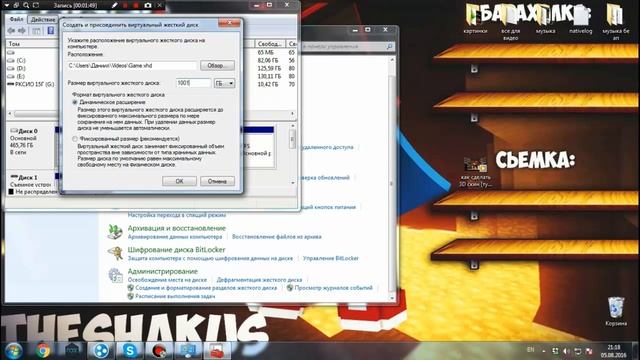
Task: Open the recorder bar dropdown arrow
Action: point(7,5)
